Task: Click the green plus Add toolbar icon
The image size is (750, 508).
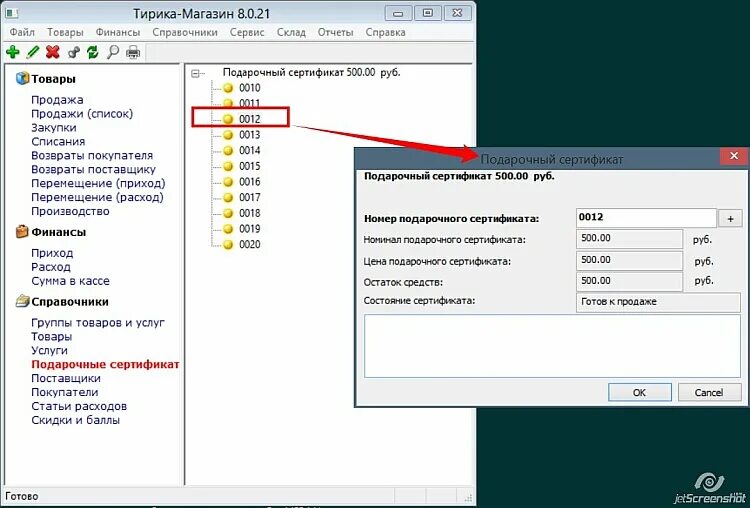Action: pos(13,52)
